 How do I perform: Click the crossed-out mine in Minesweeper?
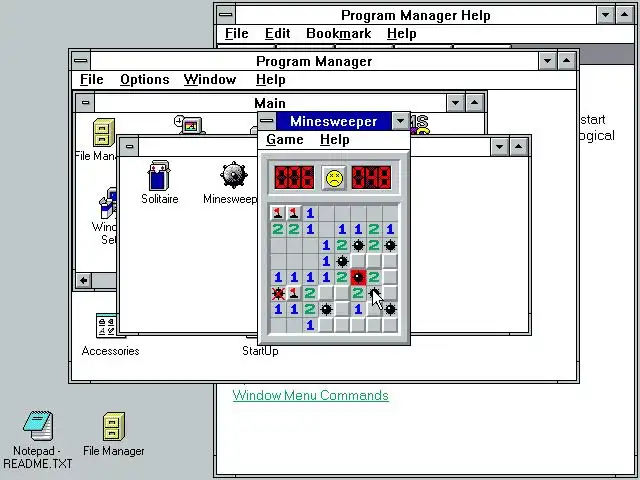[x=278, y=293]
